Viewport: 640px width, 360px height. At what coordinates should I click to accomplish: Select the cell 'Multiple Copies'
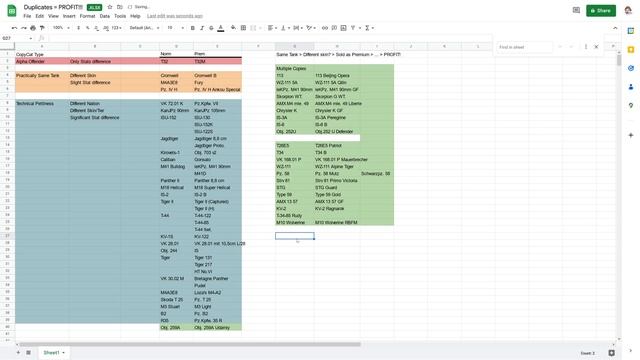pos(295,69)
